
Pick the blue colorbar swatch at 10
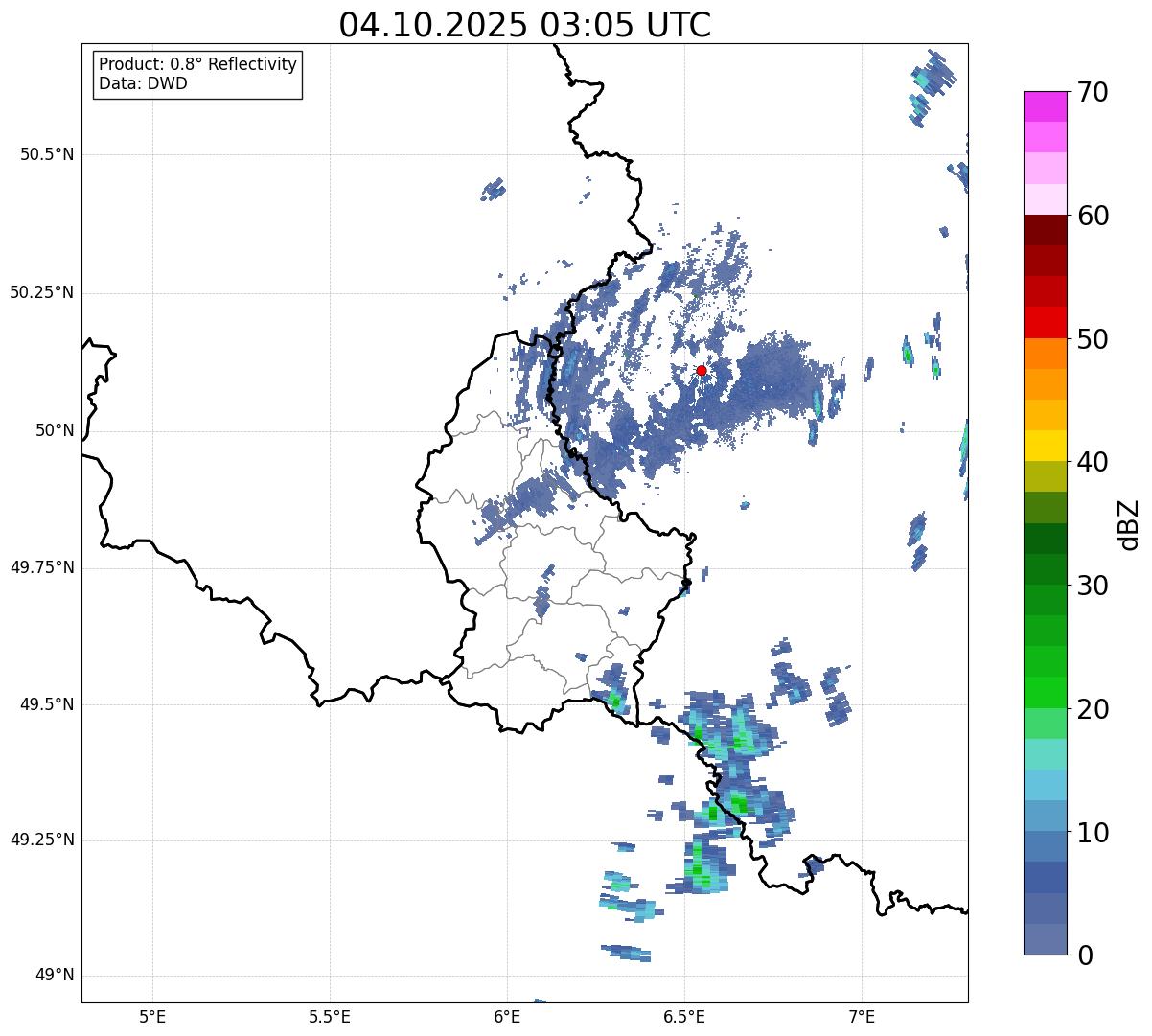pyautogui.click(x=1045, y=846)
